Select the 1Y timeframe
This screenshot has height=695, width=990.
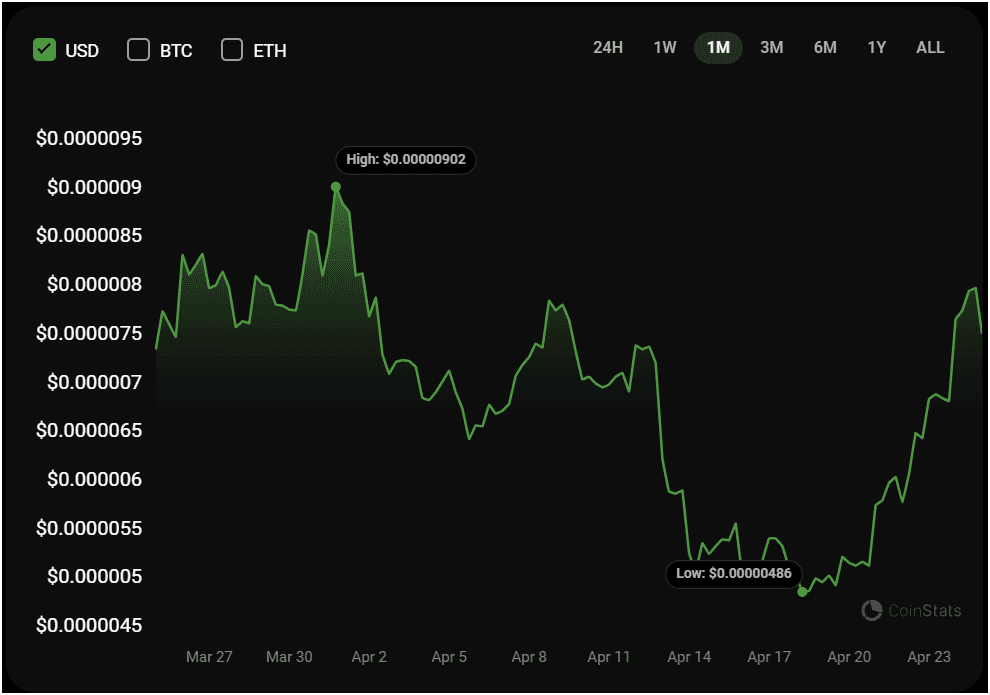tap(876, 47)
